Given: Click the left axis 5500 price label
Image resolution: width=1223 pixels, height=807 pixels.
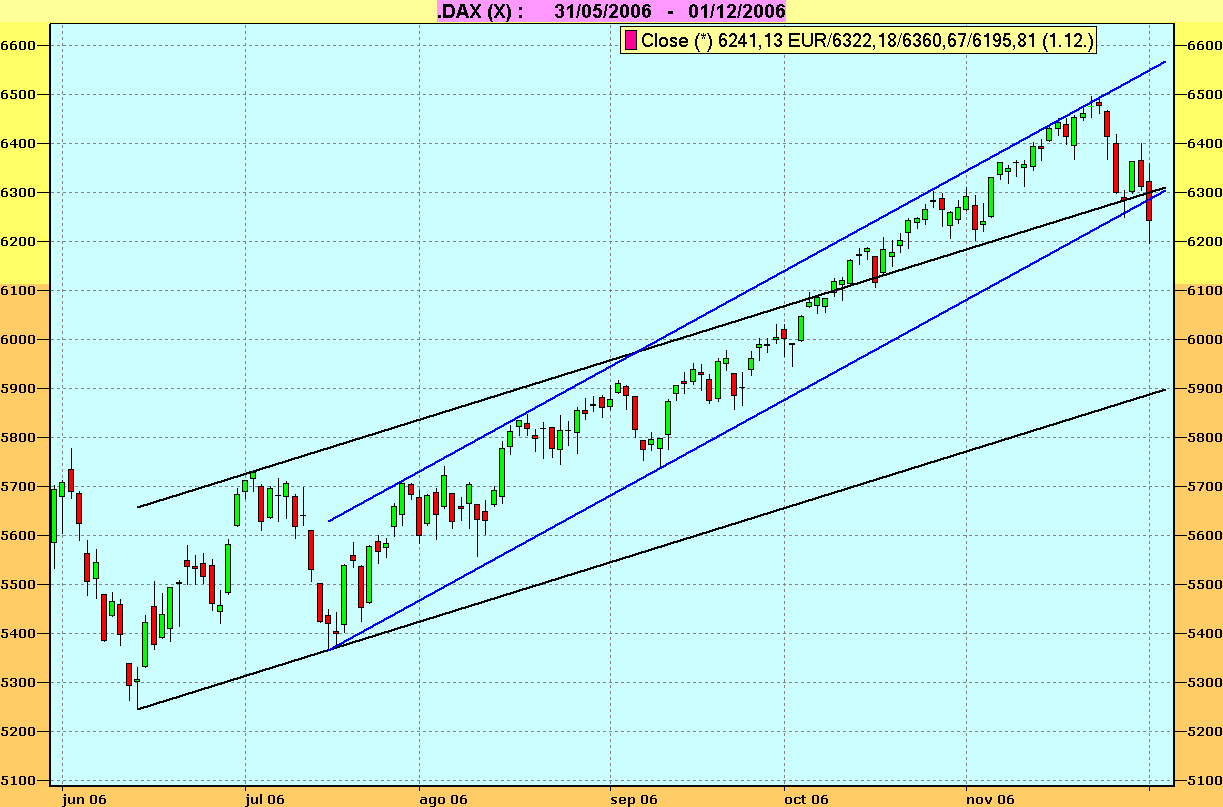Looking at the screenshot, I should (x=19, y=585).
